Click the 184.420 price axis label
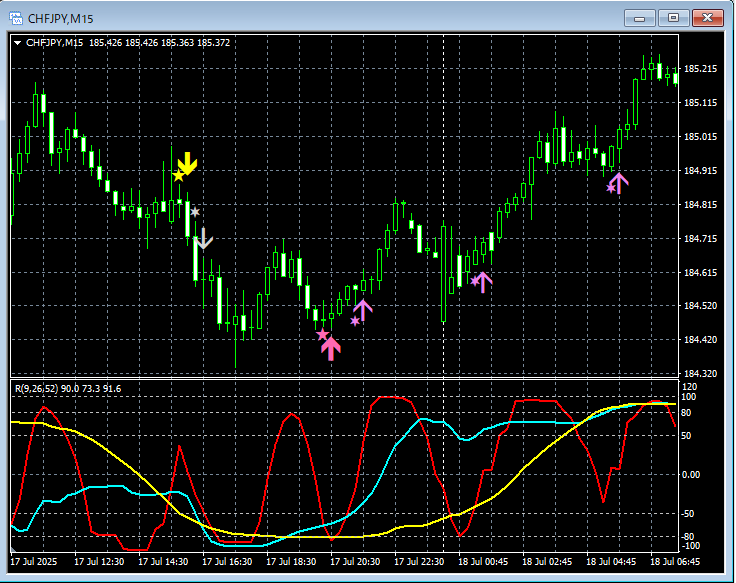The height and width of the screenshot is (583, 736). 700,339
